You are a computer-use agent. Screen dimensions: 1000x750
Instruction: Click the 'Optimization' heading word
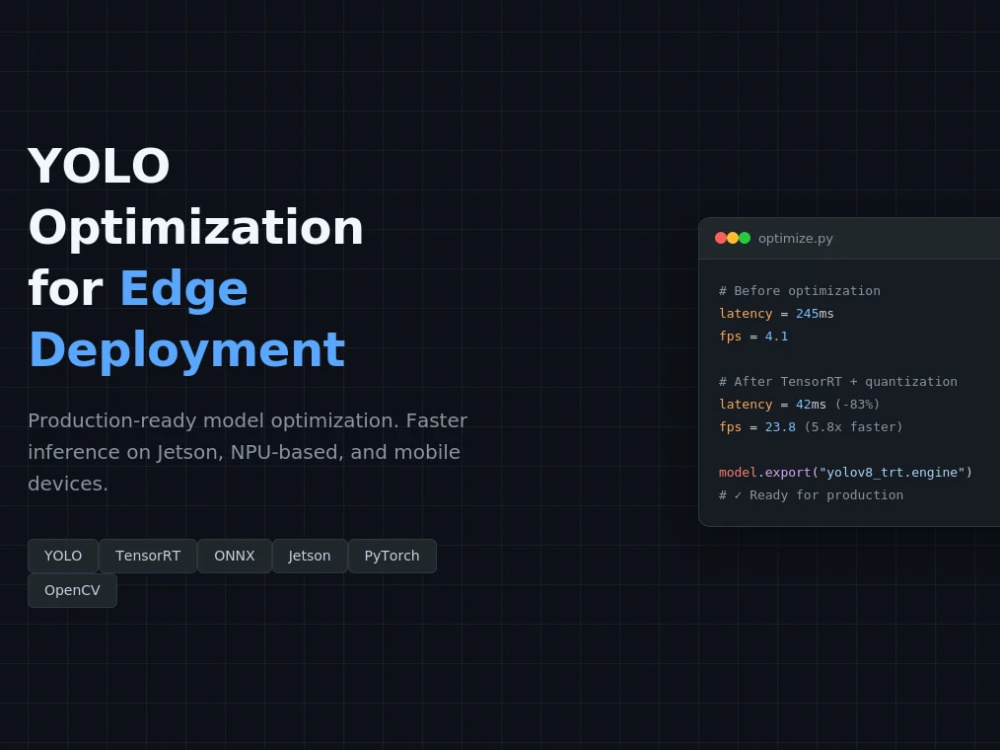point(196,227)
